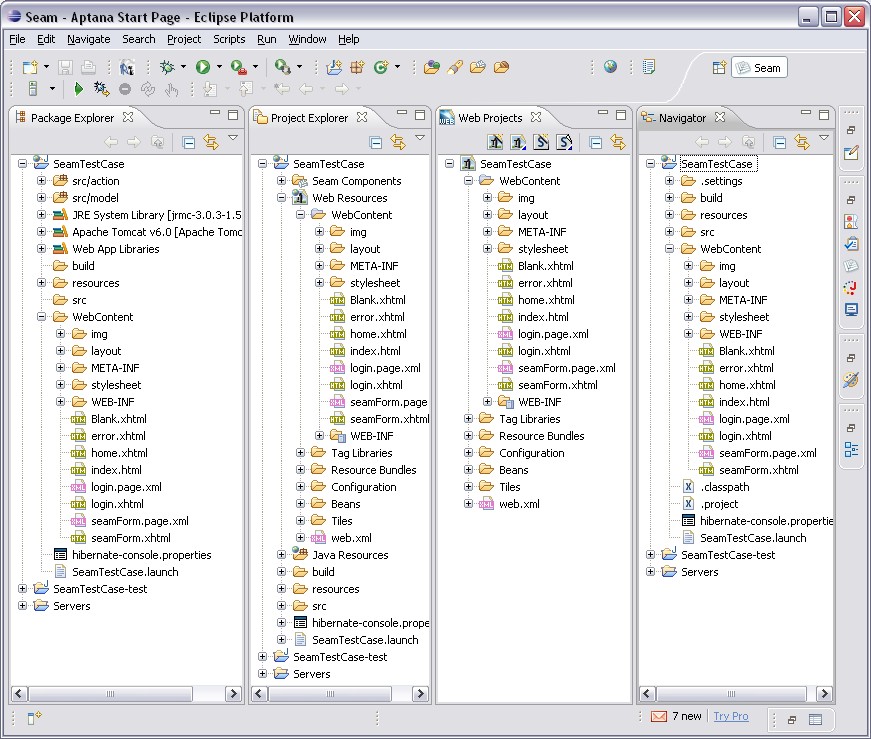Click Collapse All in Package Explorer
The width and height of the screenshot is (871, 739).
[x=188, y=142]
